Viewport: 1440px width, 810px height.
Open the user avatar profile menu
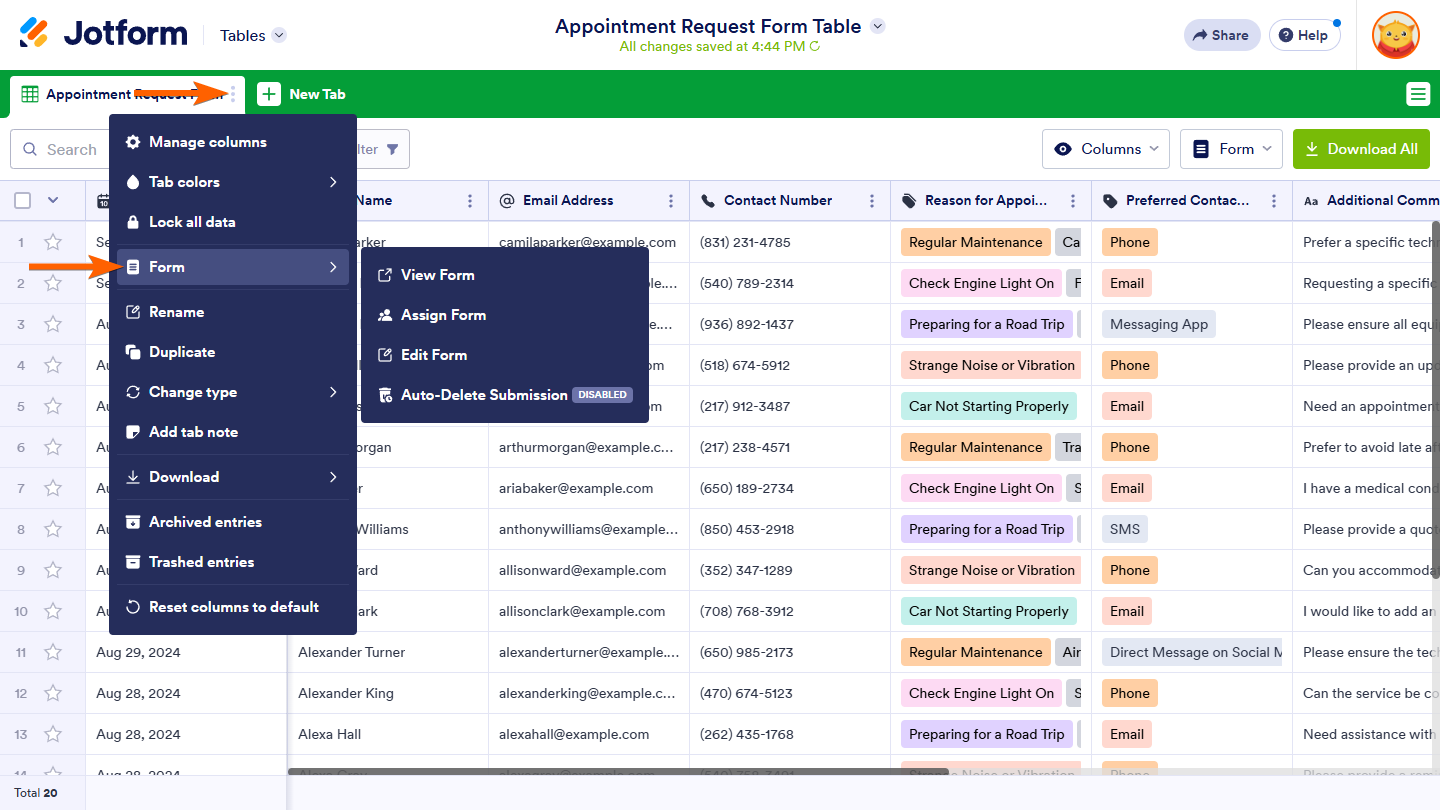point(1395,35)
